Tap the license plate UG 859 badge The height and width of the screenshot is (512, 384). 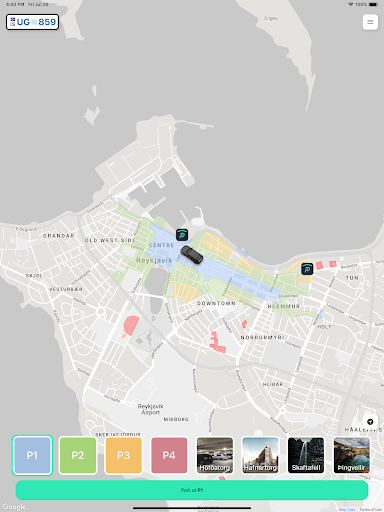tap(32, 22)
